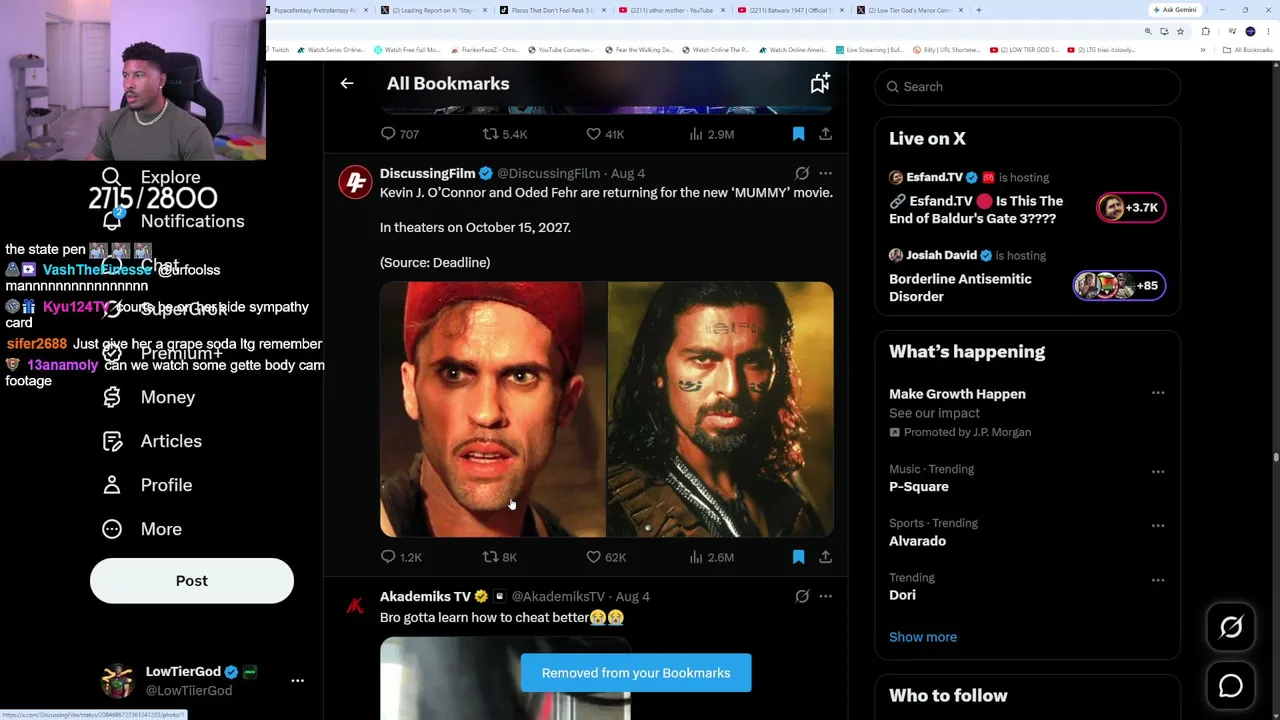
Task: Repost the post with 5.4K reposts
Action: (x=504, y=134)
